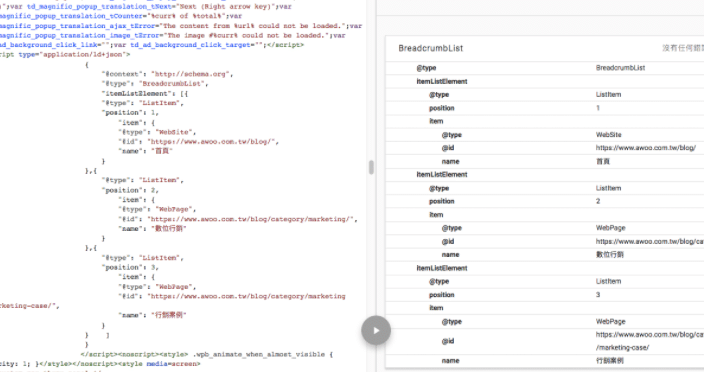Click the "position": 3 code line
Viewport: 704px width, 372px height.
pyautogui.click(x=130, y=267)
